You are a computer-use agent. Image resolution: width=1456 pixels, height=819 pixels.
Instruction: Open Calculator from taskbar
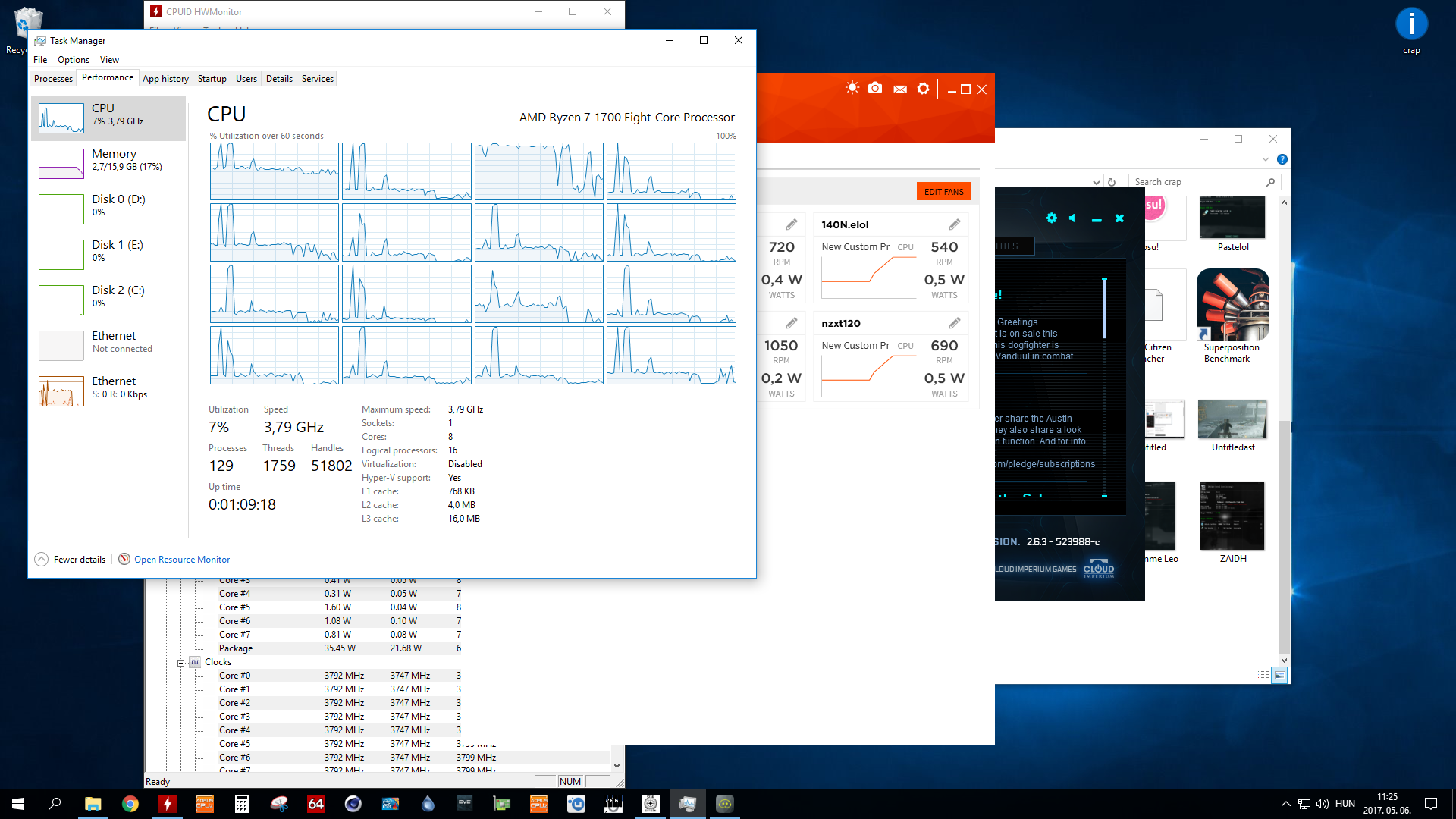[241, 804]
